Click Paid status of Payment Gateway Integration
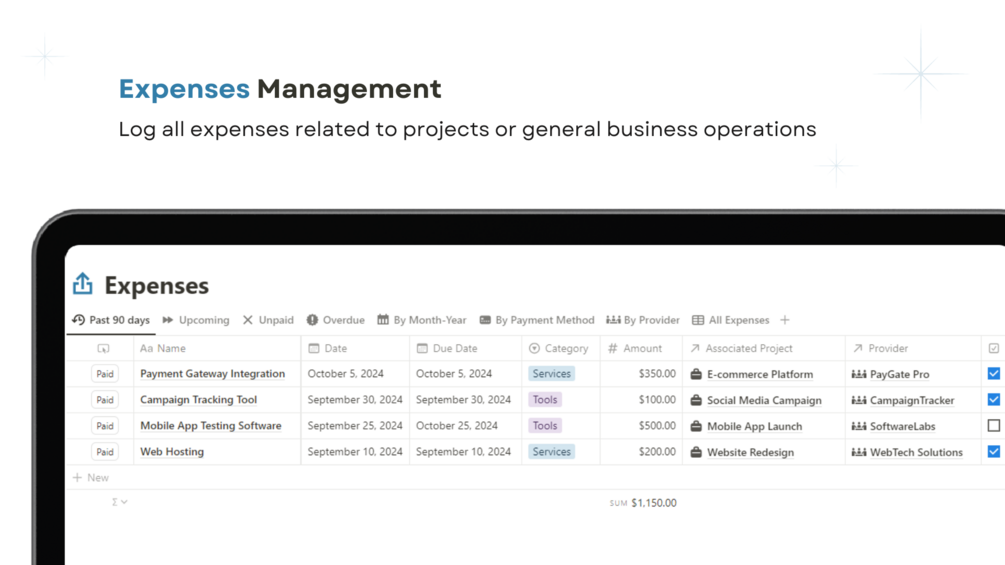Image resolution: width=1005 pixels, height=565 pixels. click(104, 373)
